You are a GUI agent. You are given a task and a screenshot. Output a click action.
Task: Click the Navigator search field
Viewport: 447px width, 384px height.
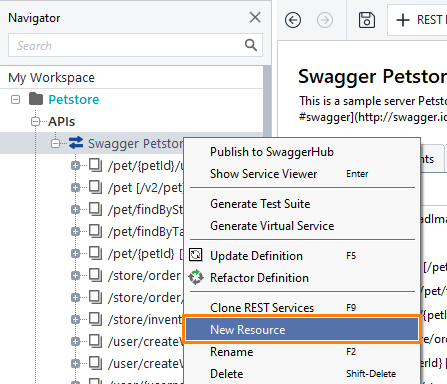coord(135,45)
